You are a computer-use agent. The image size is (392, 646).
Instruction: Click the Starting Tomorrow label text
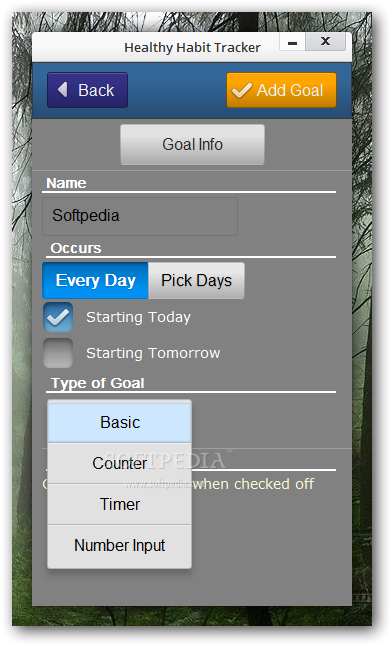(153, 353)
